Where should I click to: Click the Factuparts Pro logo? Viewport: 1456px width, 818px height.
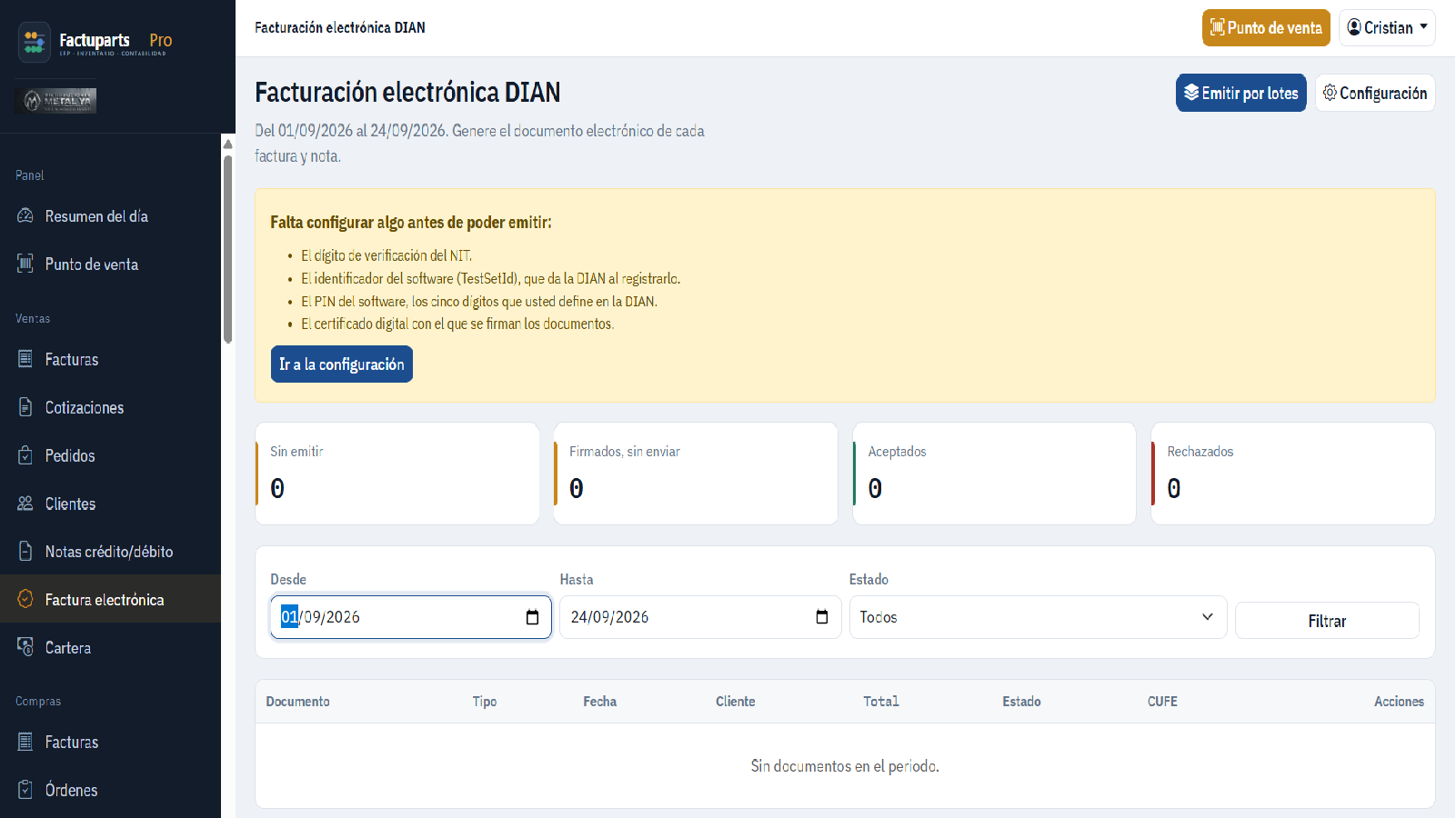tap(95, 42)
